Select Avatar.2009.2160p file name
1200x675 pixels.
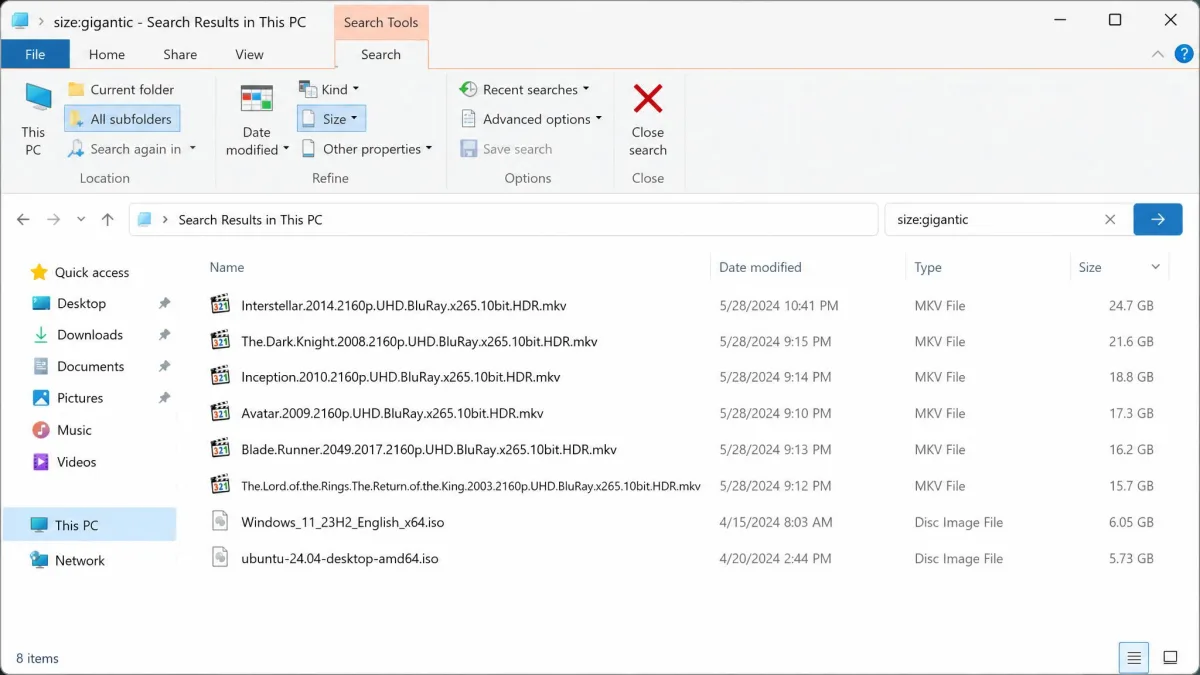pos(392,413)
